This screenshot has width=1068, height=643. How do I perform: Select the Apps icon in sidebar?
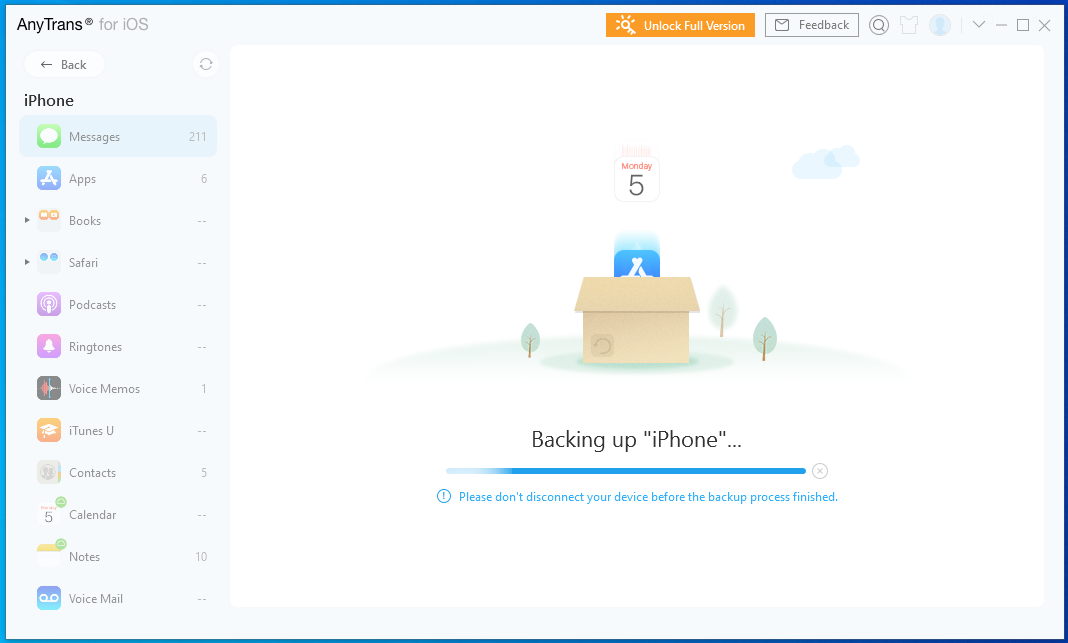(x=49, y=178)
